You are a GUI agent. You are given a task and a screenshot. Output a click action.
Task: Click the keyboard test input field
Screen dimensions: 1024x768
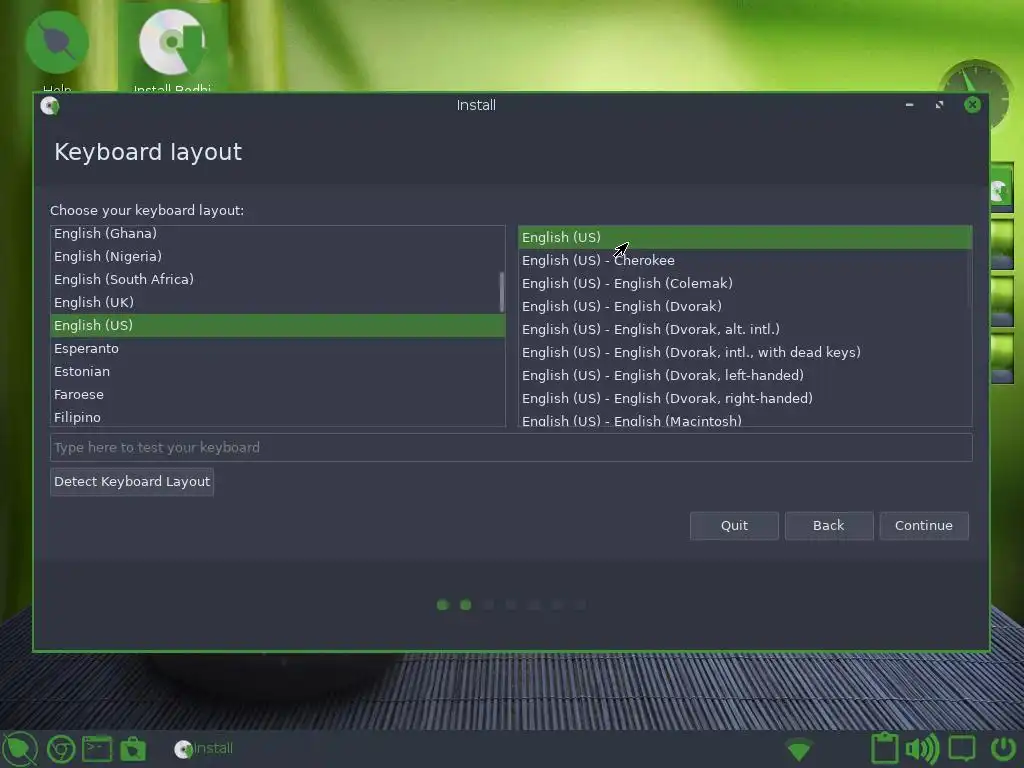[511, 447]
